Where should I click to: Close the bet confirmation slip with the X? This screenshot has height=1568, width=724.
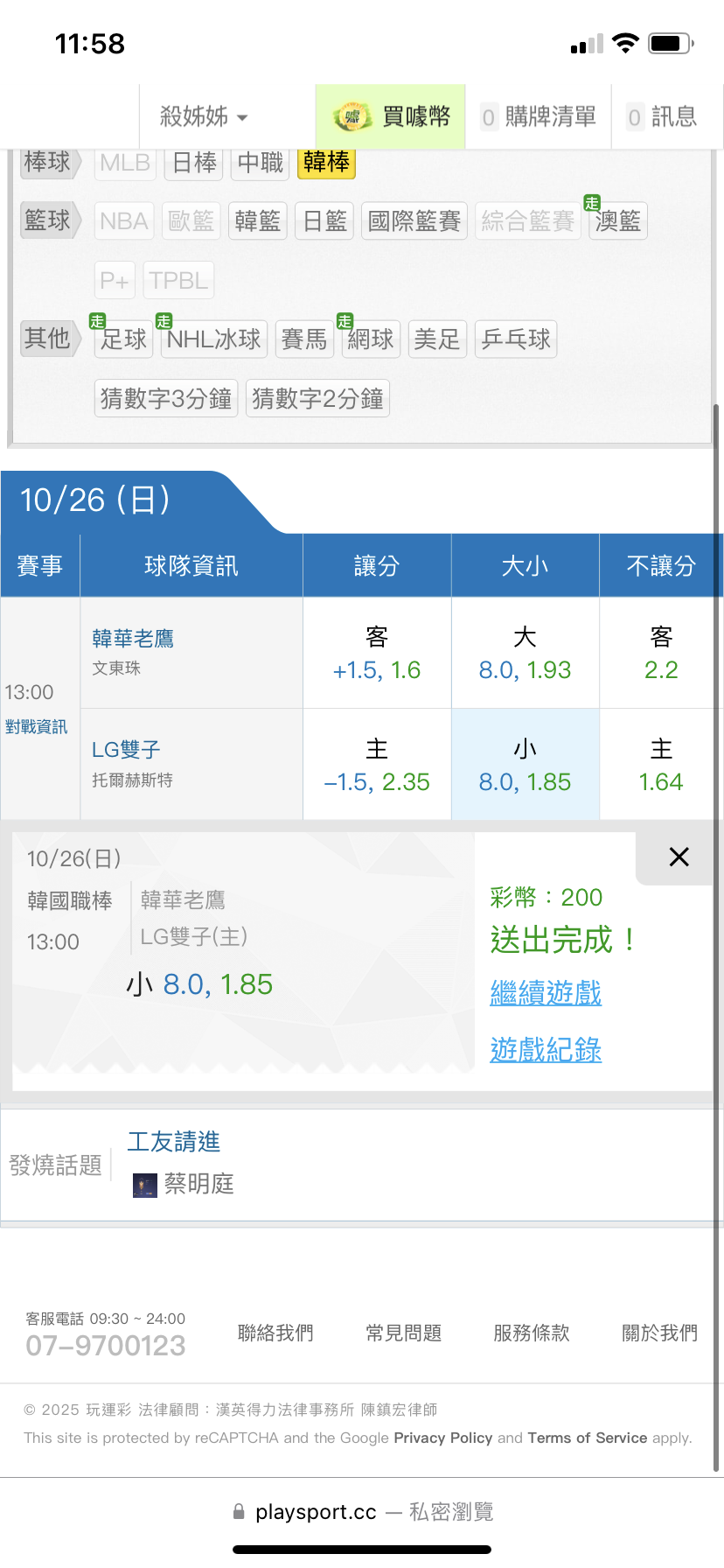pyautogui.click(x=679, y=857)
